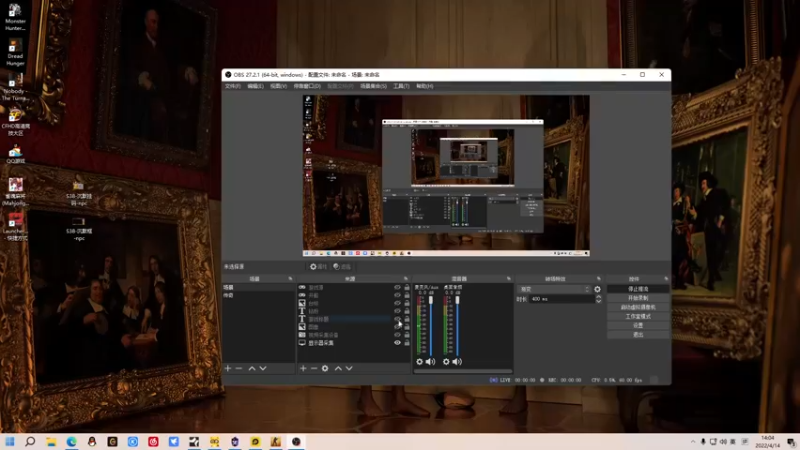
Task: Pop out the 场景 dock panel
Action: pos(290,279)
